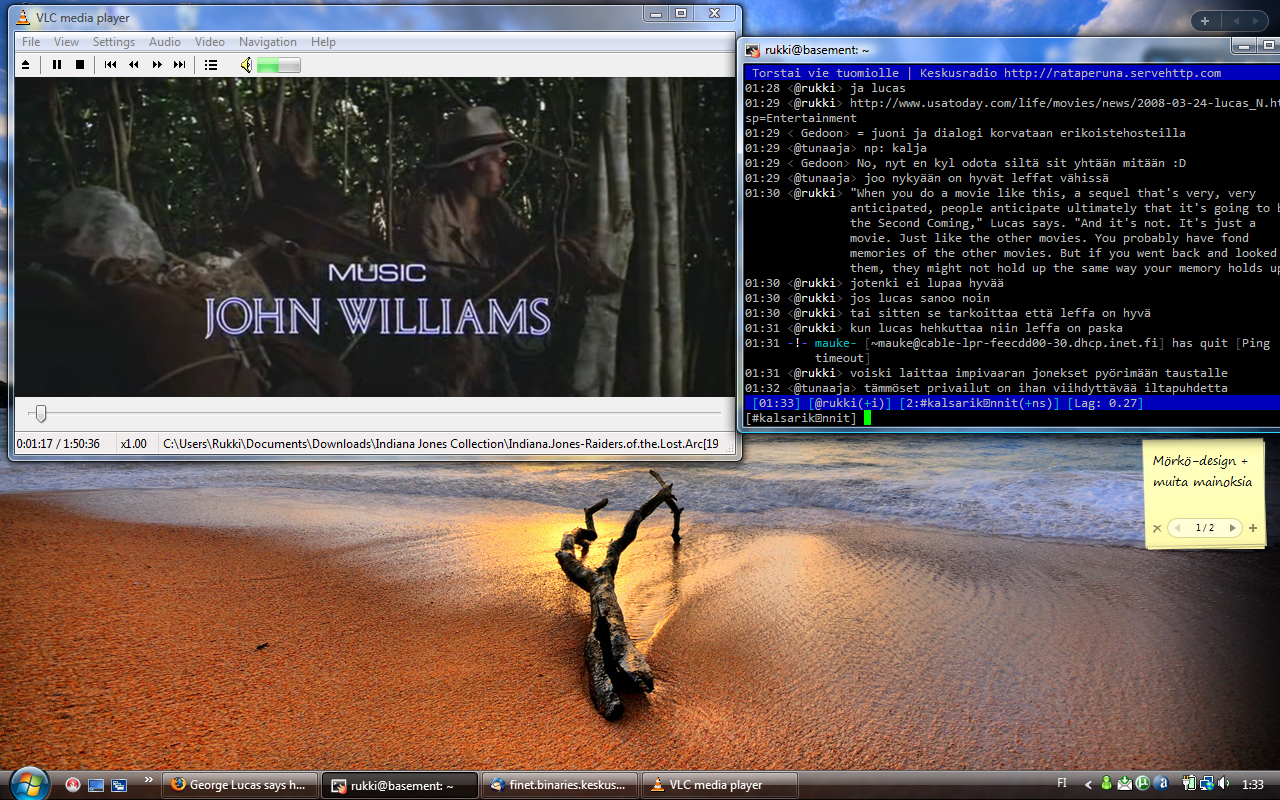Jump to previous track in VLC
The height and width of the screenshot is (800, 1280).
point(110,65)
